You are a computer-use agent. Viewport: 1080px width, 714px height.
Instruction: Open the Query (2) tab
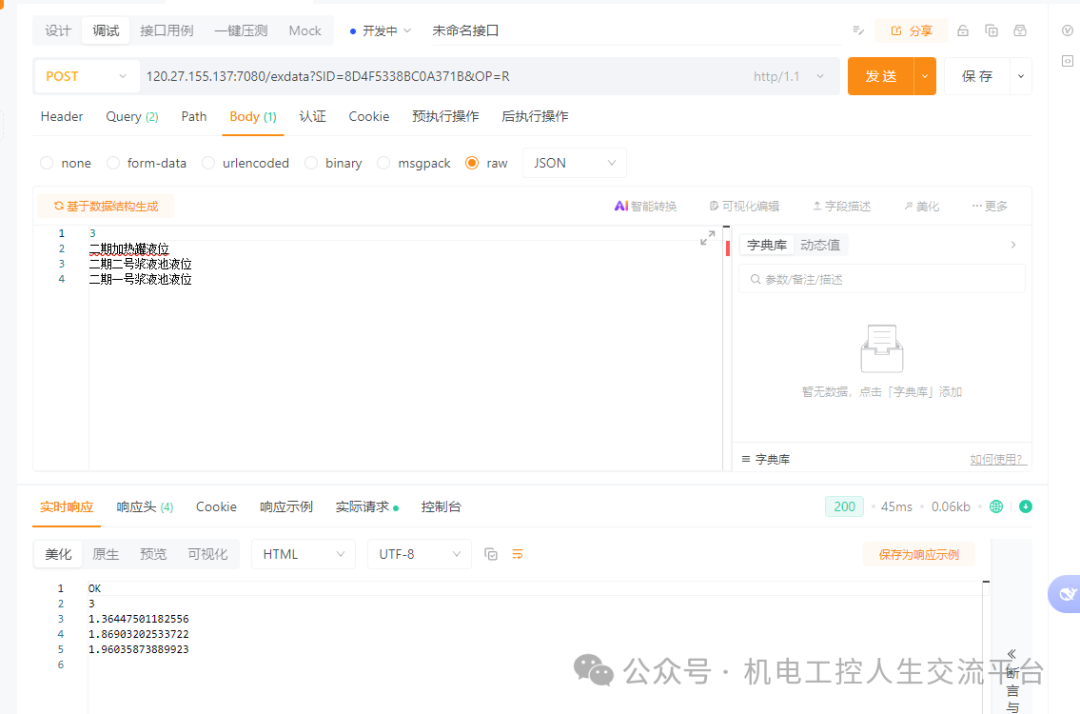coord(132,116)
